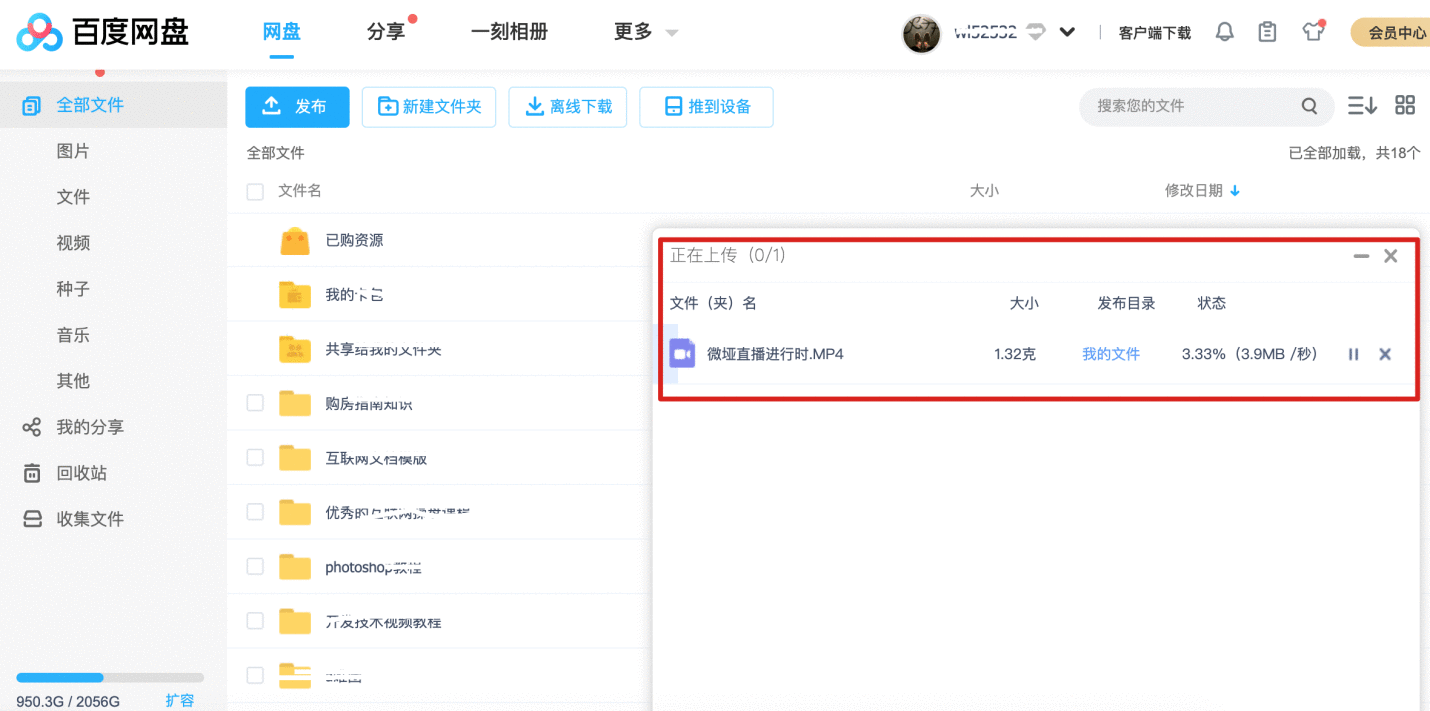
Task: Click the 我的分享 share icon
Action: pos(32,427)
